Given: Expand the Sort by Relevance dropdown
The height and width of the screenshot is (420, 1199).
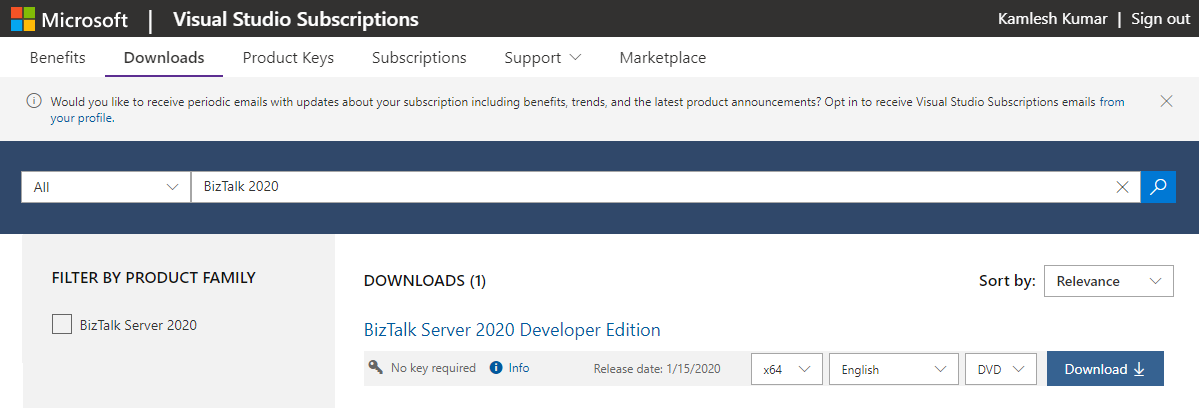Looking at the screenshot, I should point(1108,281).
